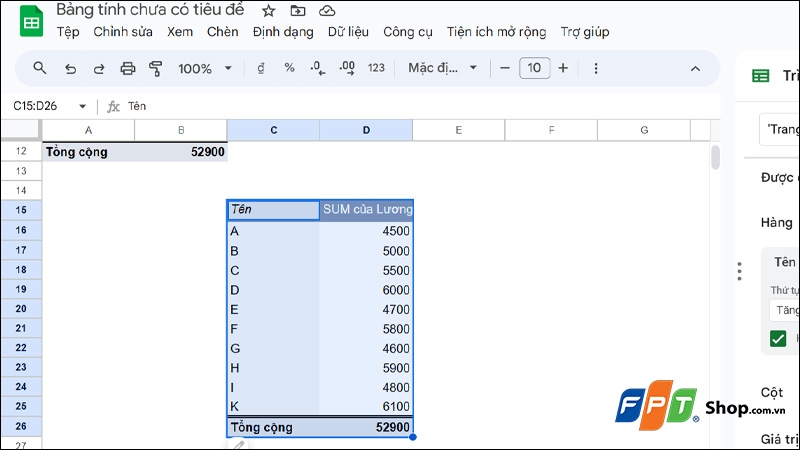Open the zoom 100% dropdown
This screenshot has height=450, width=800.
(x=205, y=68)
